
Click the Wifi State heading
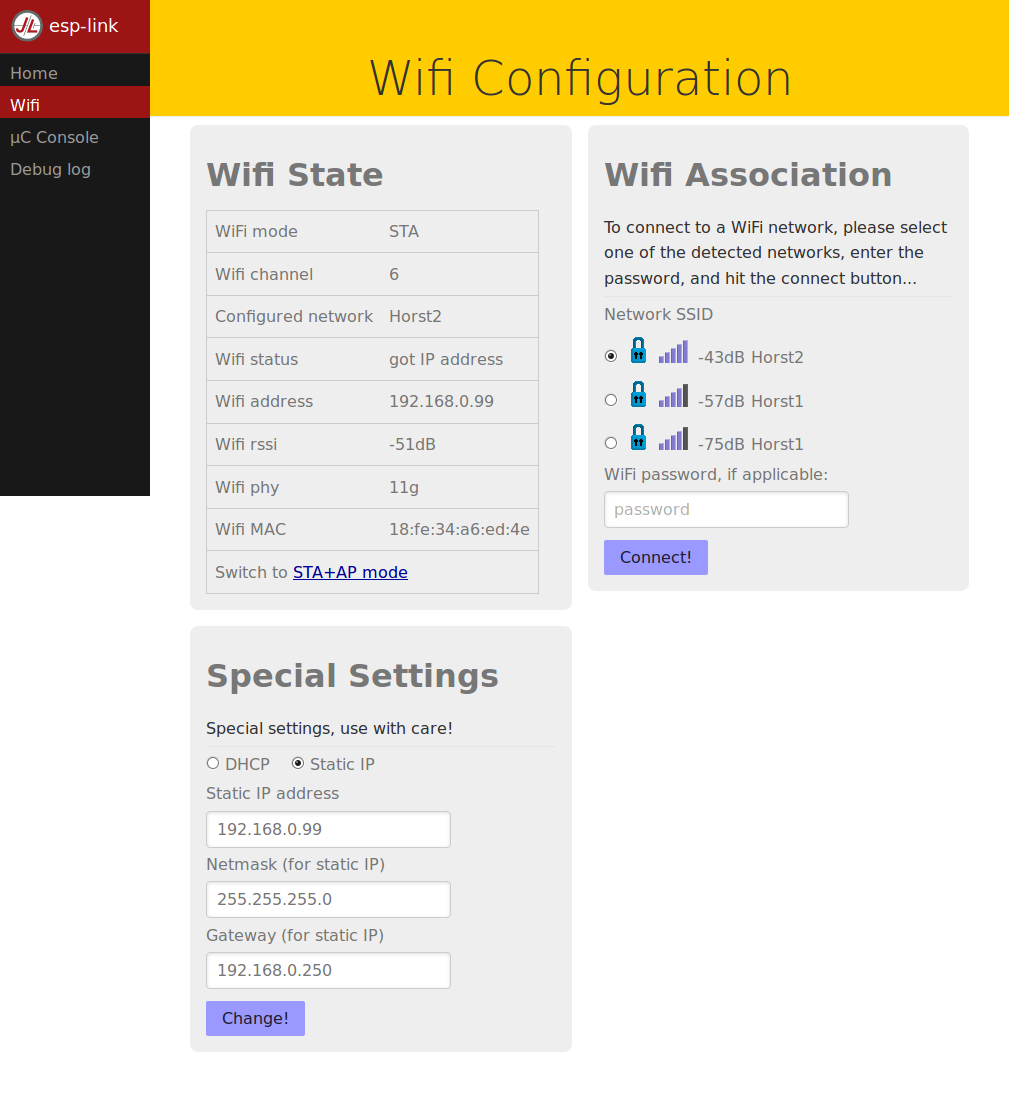(x=295, y=175)
